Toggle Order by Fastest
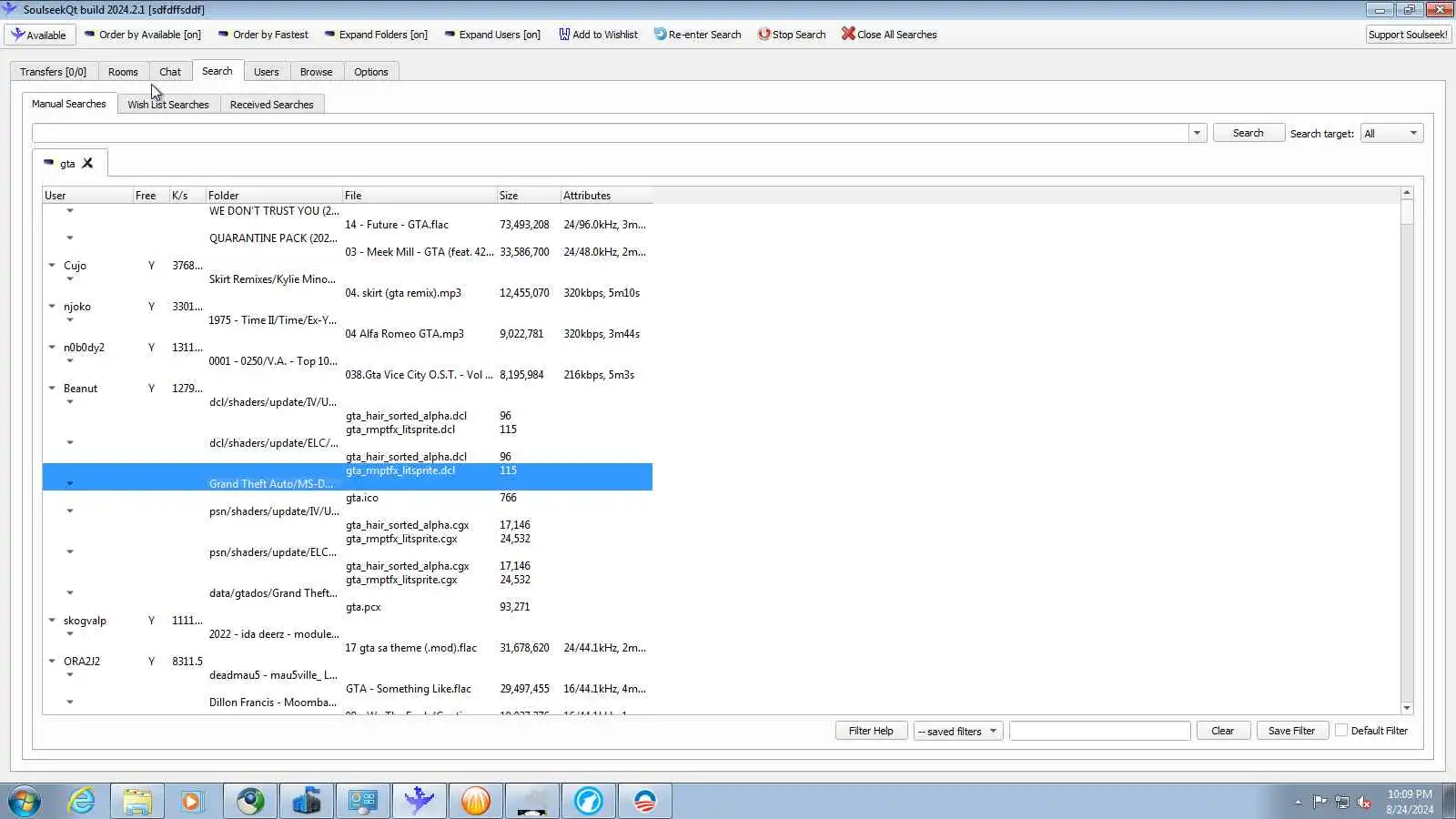Image resolution: width=1456 pixels, height=819 pixels. click(263, 35)
